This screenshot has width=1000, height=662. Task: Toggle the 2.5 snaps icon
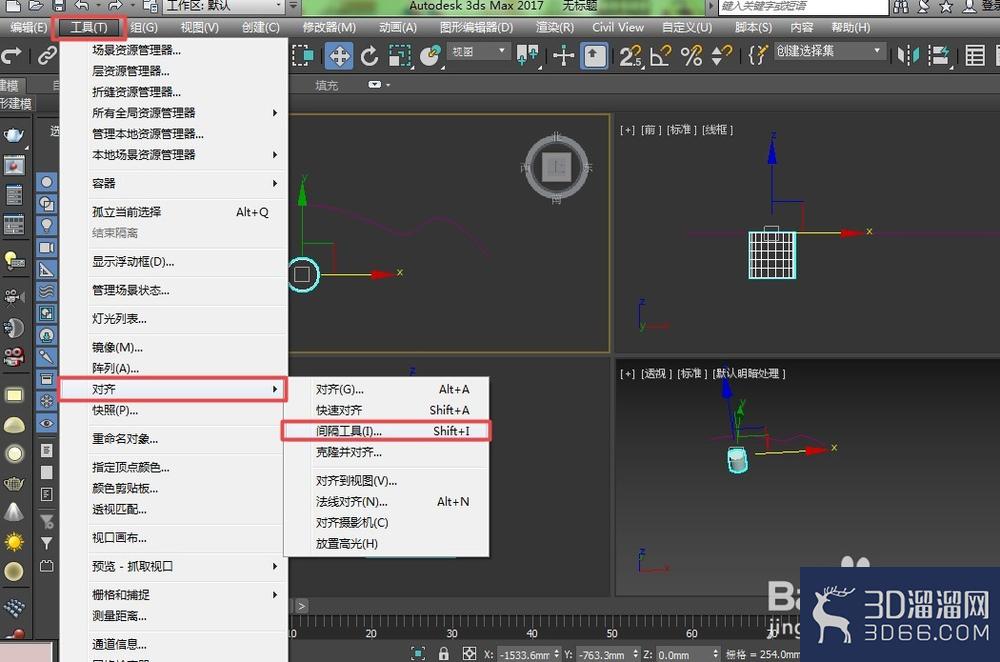(x=631, y=56)
